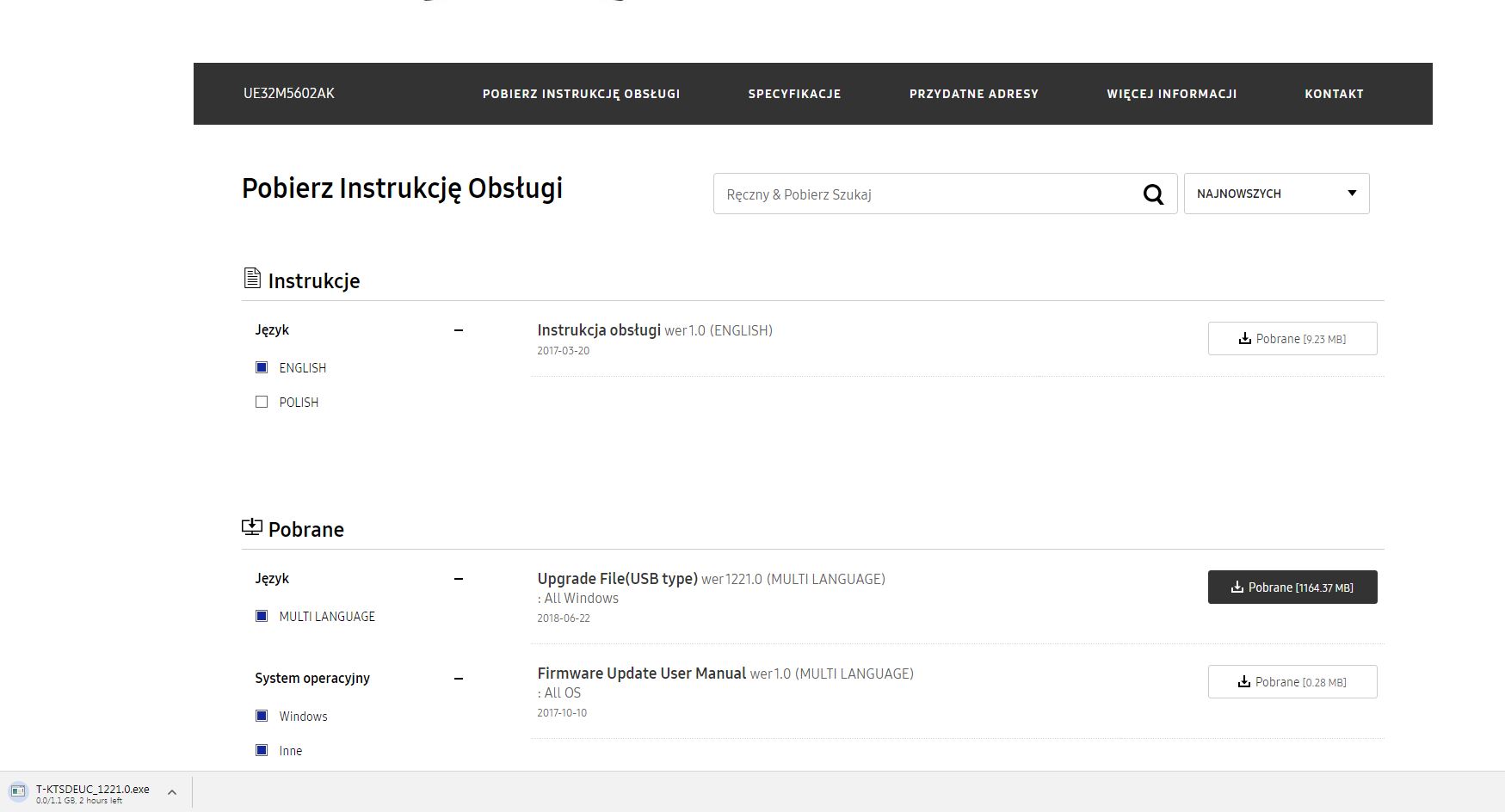Collapse the Język filter under Instrukcje
The height and width of the screenshot is (812, 1505).
pyautogui.click(x=459, y=330)
